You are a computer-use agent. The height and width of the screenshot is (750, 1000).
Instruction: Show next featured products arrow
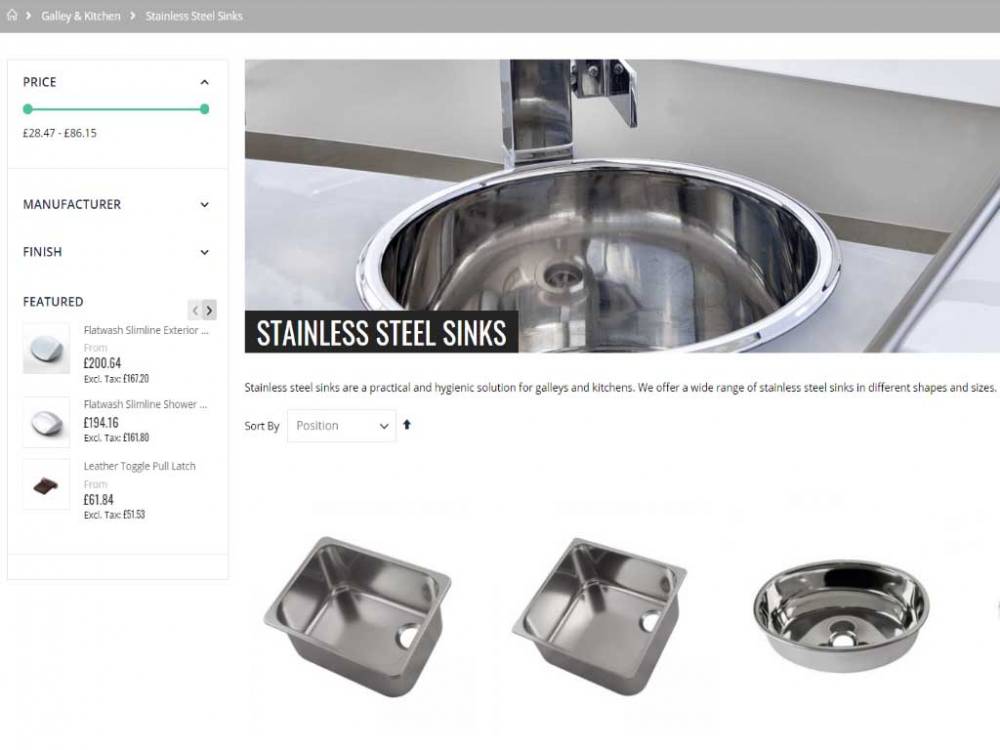209,310
